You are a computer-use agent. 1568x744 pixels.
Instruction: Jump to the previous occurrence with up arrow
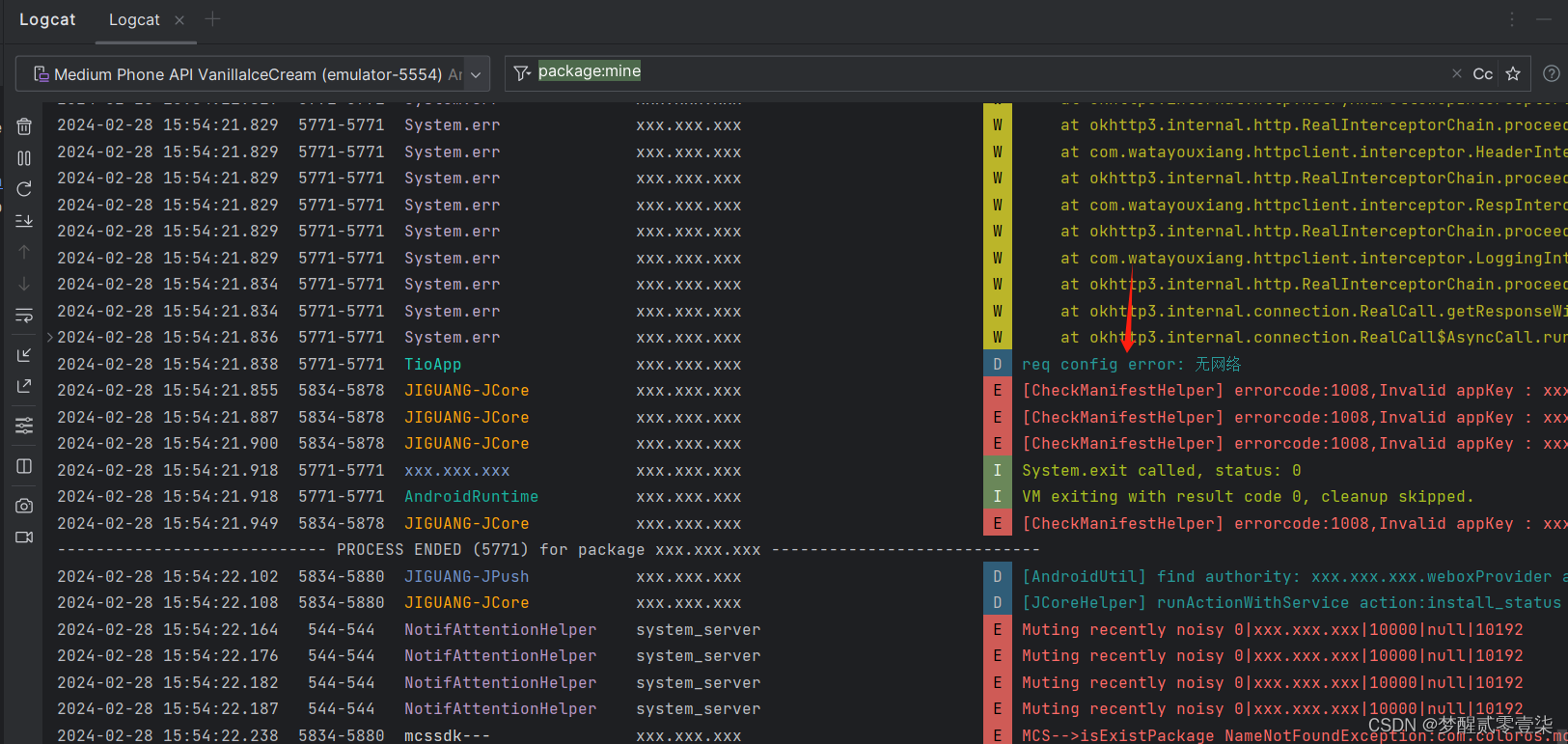pyautogui.click(x=24, y=252)
